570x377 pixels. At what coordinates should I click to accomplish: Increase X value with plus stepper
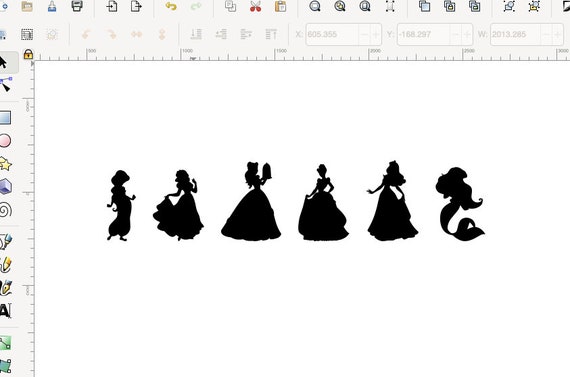[376, 35]
